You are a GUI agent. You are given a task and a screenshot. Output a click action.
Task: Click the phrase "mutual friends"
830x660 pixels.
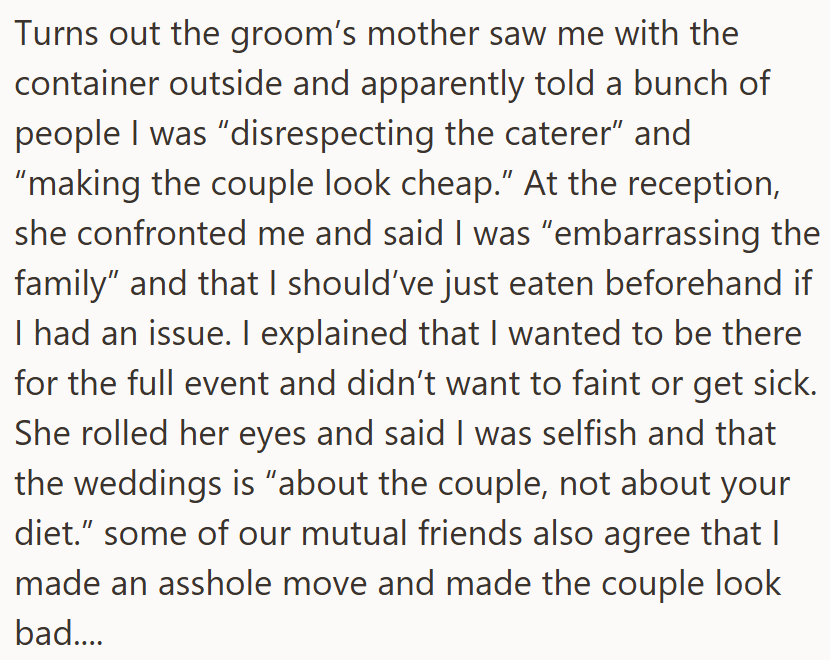coord(412,534)
